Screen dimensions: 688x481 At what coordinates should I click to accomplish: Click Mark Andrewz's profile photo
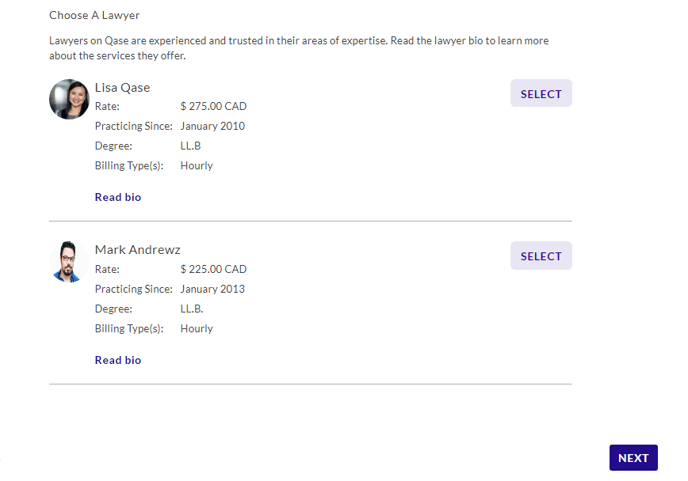[x=69, y=261]
